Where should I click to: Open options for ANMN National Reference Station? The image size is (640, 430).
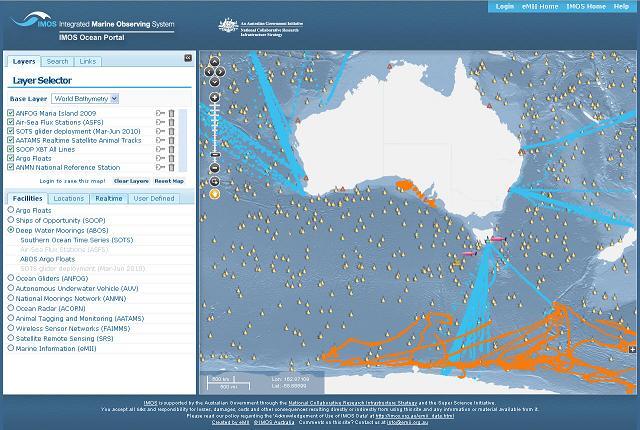click(x=160, y=167)
